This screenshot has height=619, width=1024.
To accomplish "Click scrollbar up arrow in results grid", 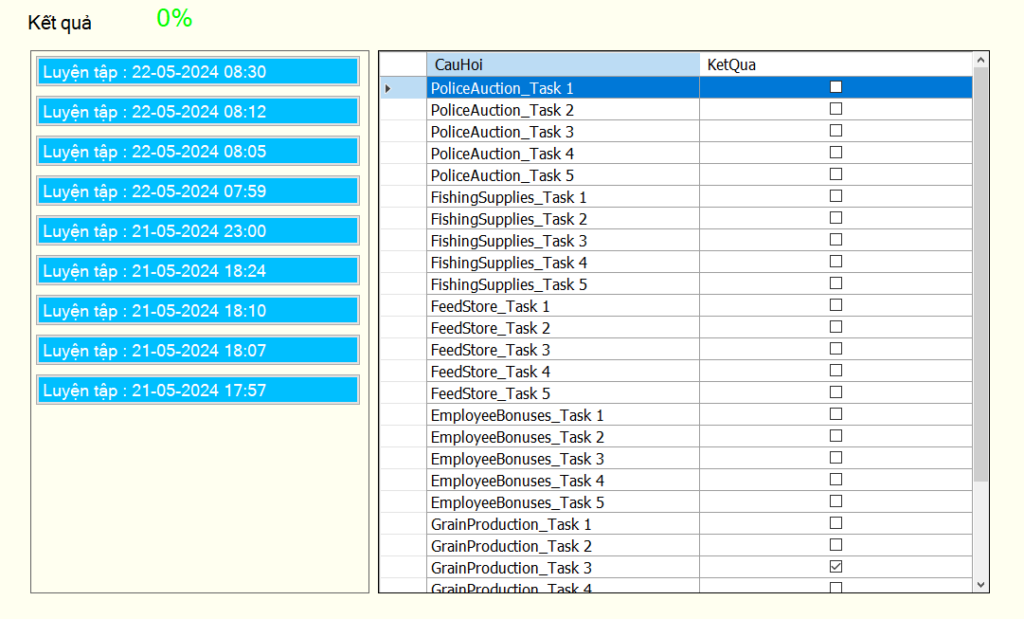I will pyautogui.click(x=980, y=62).
